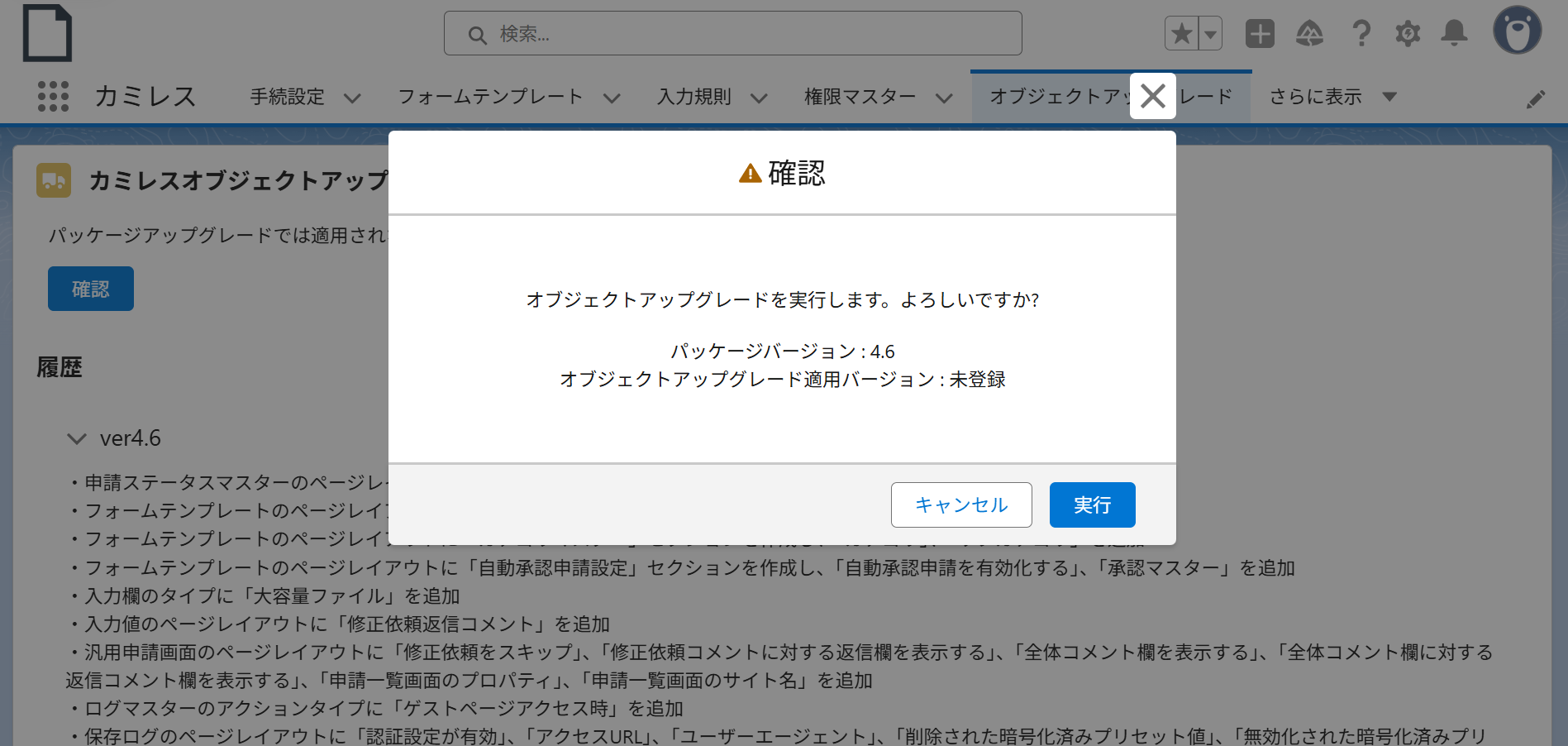Click the favorites star icon

1181,34
